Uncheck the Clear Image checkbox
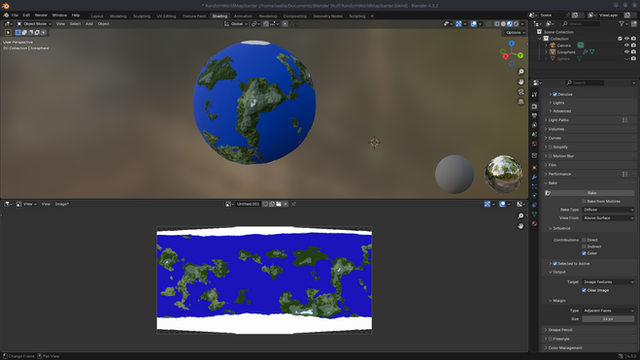 tap(584, 290)
